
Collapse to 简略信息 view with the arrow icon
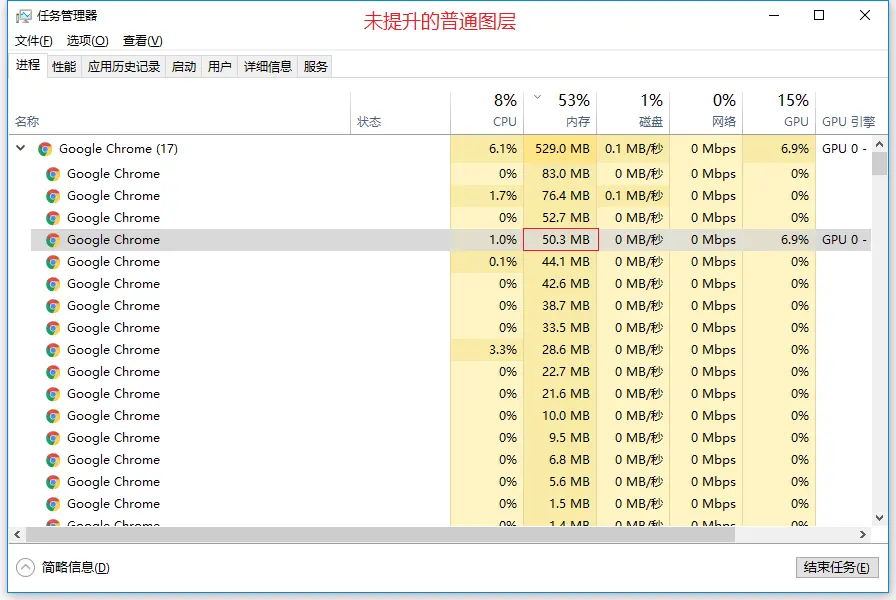point(25,567)
